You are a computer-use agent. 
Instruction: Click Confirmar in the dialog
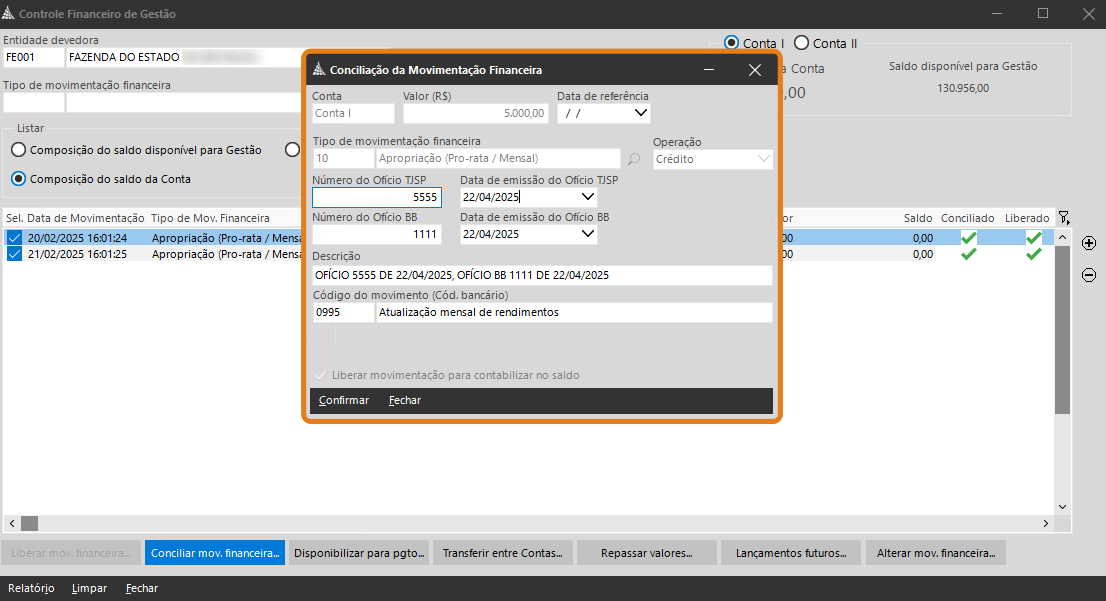pos(344,400)
